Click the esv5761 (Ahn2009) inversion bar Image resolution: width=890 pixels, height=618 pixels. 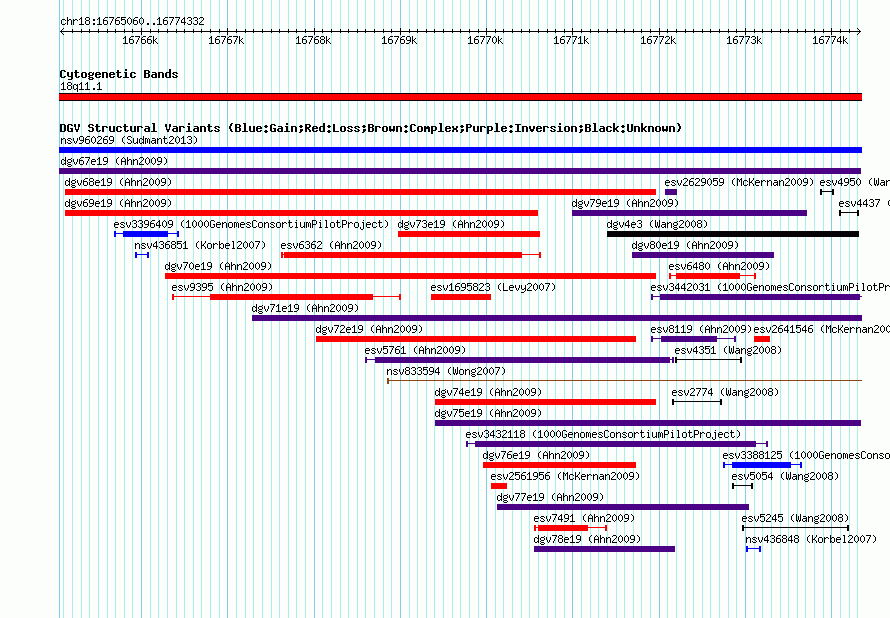pyautogui.click(x=519, y=360)
